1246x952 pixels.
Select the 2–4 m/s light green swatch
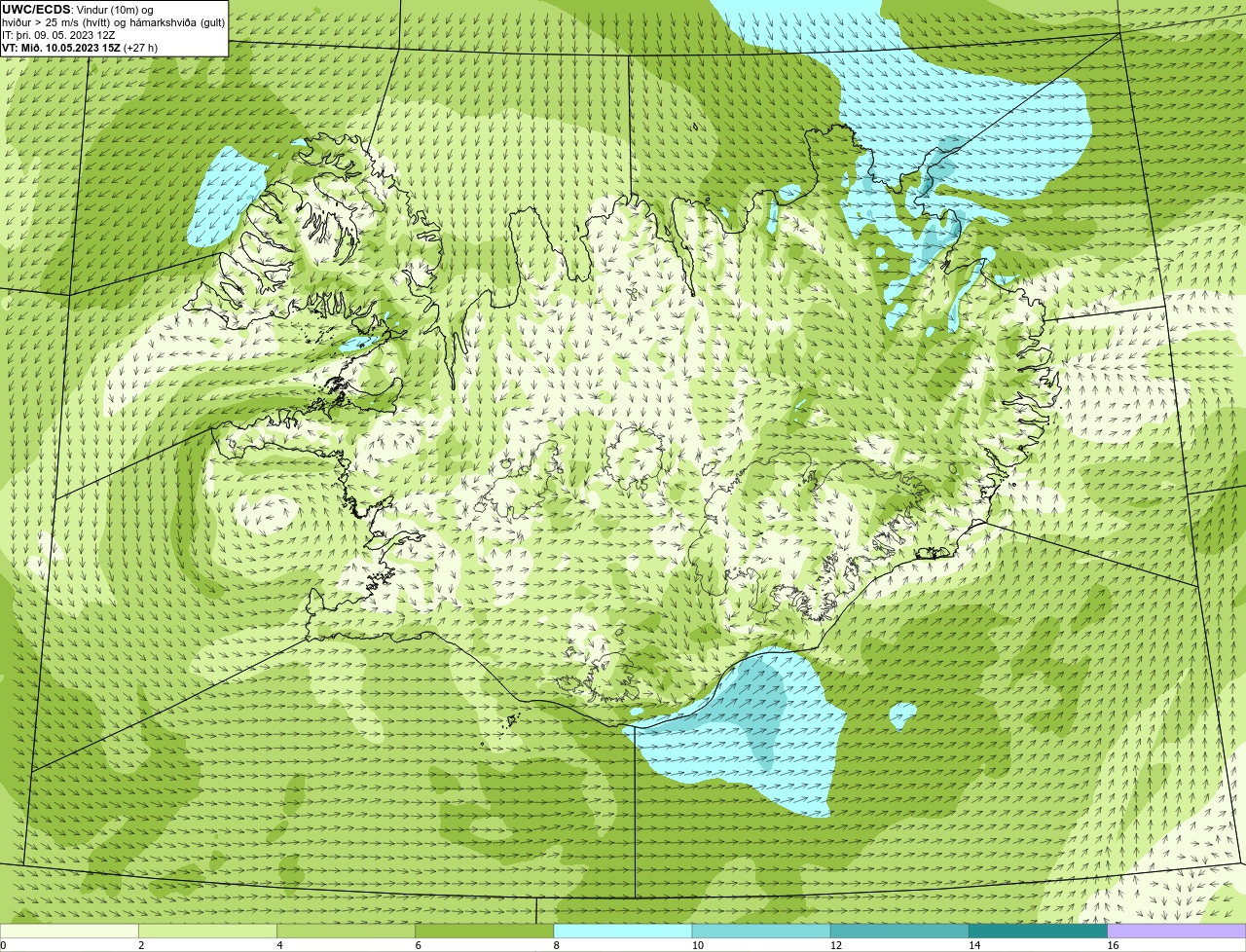pyautogui.click(x=207, y=931)
